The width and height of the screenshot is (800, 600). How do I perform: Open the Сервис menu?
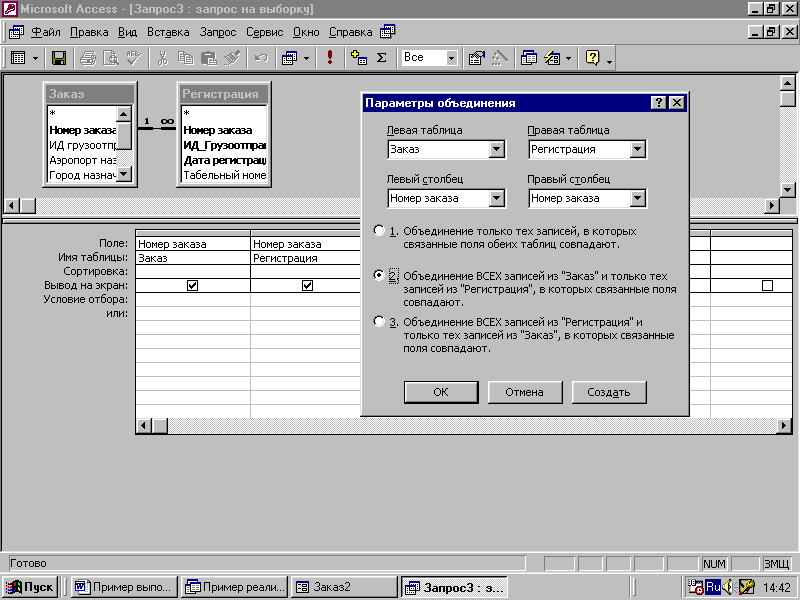click(x=264, y=32)
